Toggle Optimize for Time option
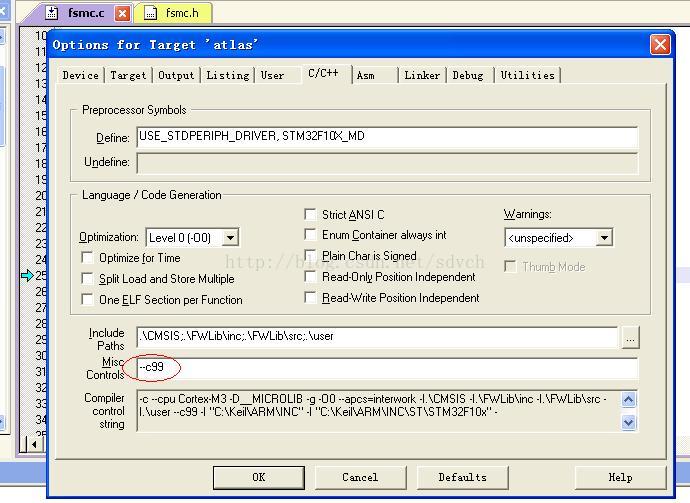This screenshot has height=503, width=690. pyautogui.click(x=88, y=258)
